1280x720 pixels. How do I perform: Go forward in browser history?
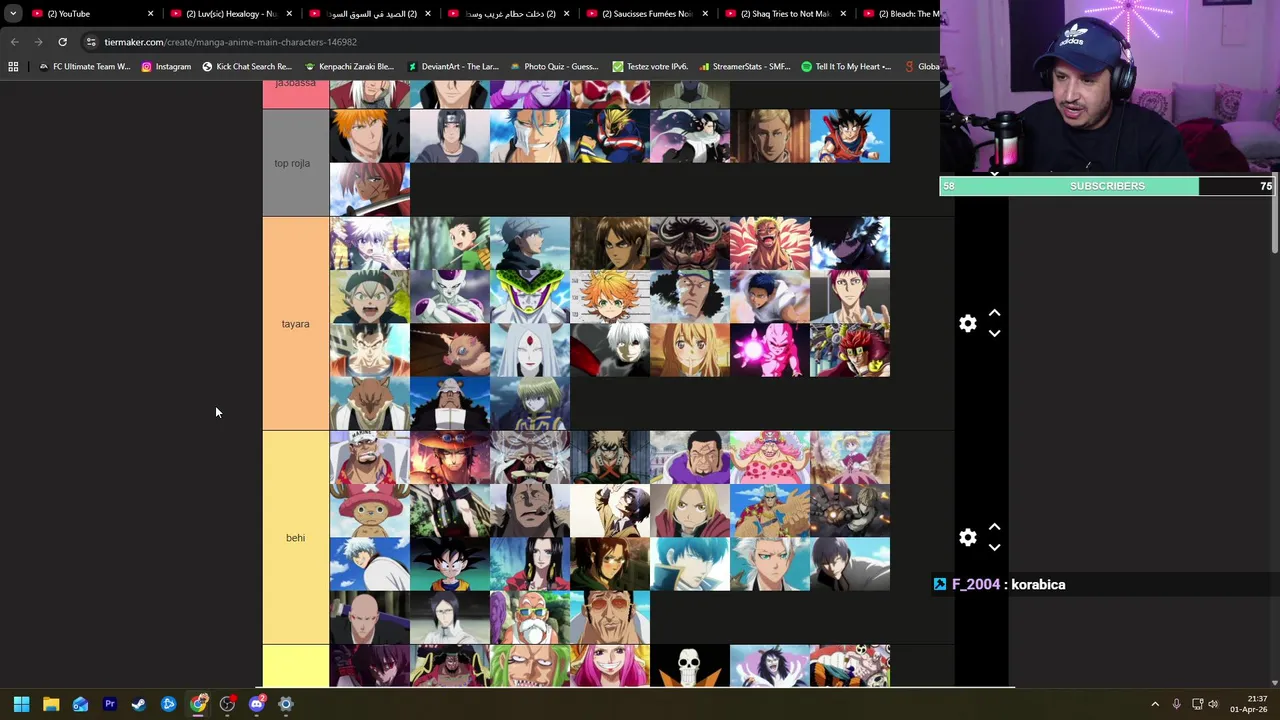click(x=38, y=42)
